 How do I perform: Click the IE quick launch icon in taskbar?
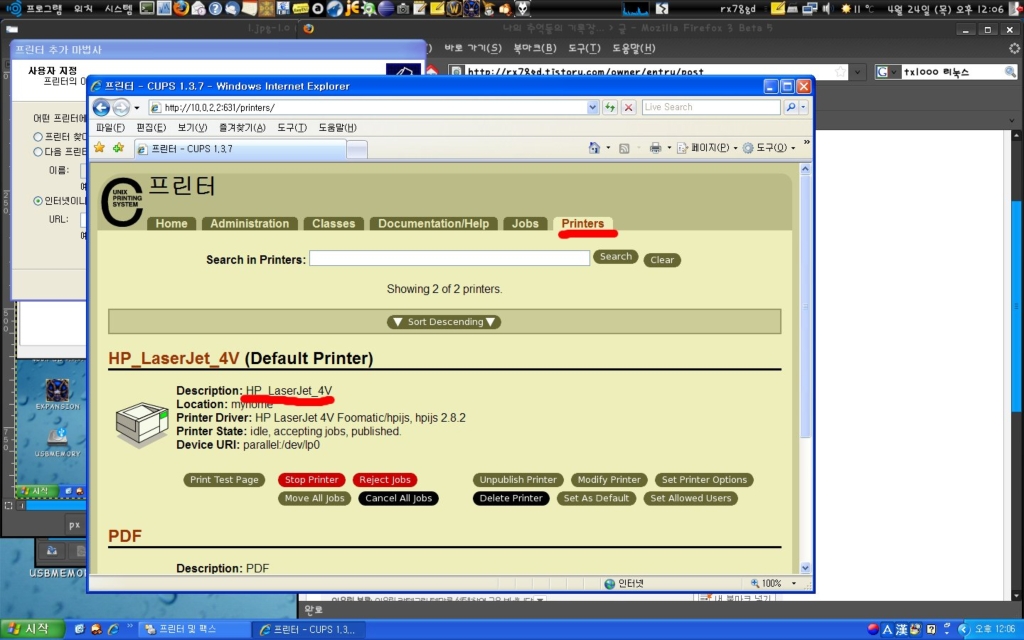[114, 630]
